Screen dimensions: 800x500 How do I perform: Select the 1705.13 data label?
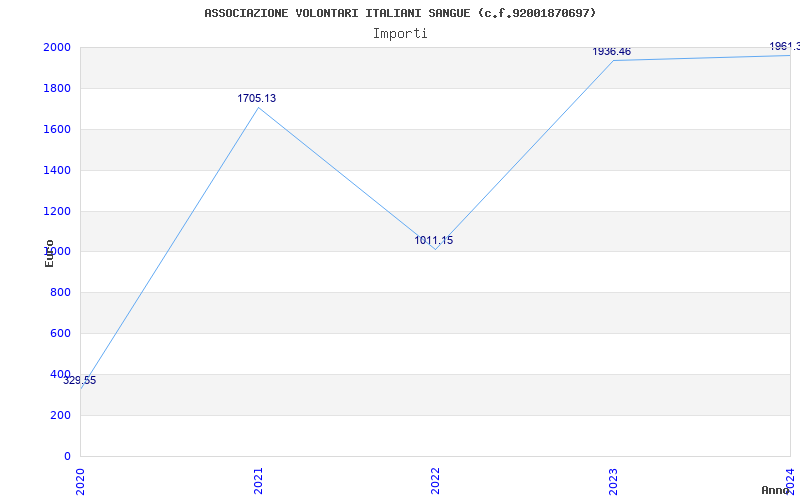257,98
